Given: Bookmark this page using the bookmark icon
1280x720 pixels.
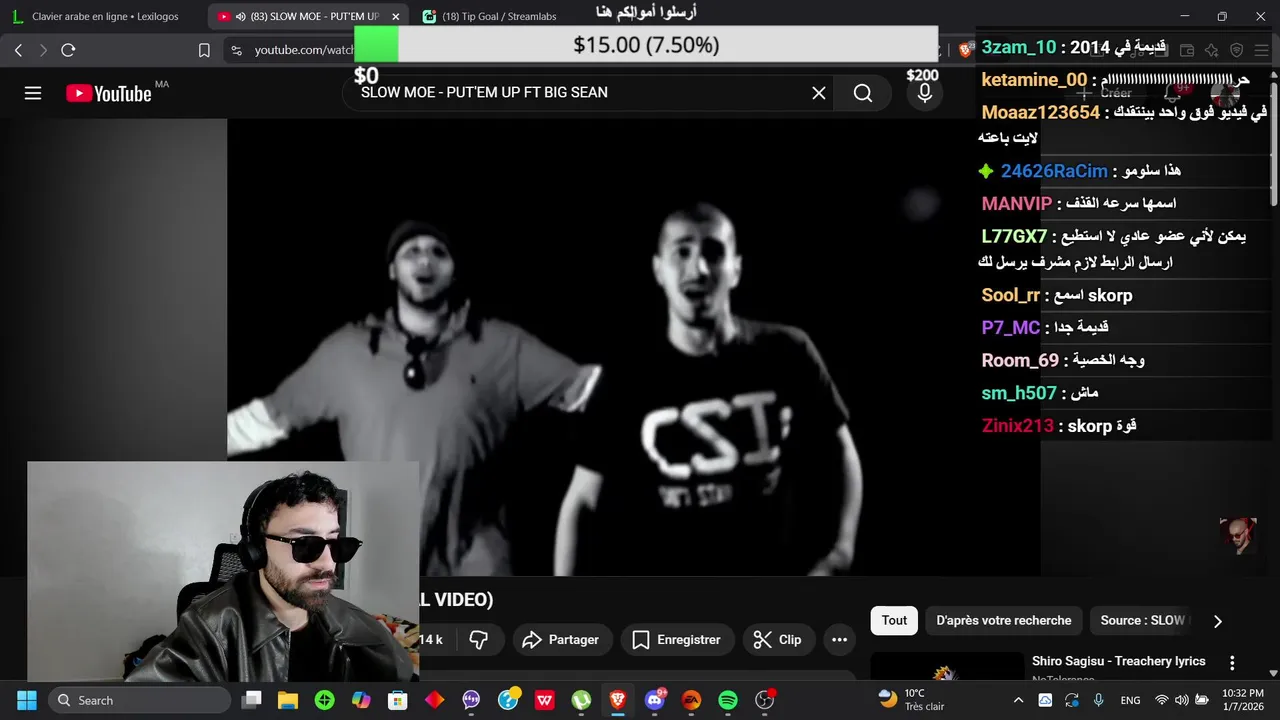Looking at the screenshot, I should pos(204,50).
